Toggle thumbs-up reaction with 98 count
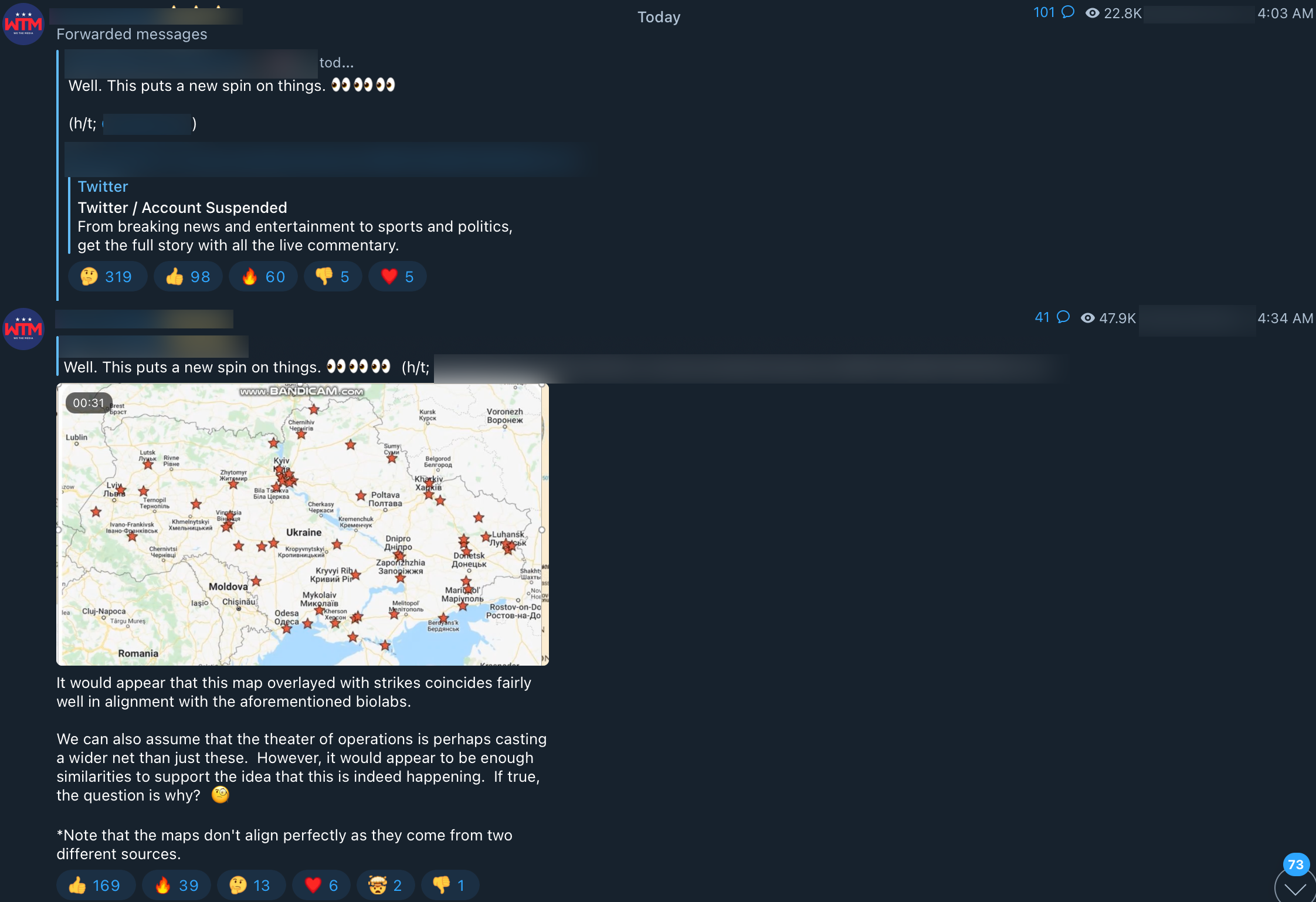The height and width of the screenshot is (902, 1316). coord(188,276)
